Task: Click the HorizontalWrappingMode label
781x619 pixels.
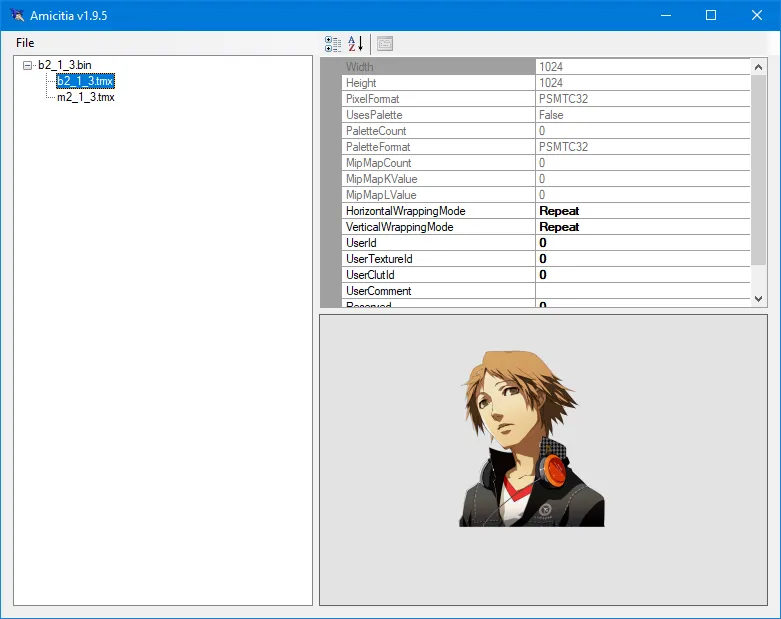Action: point(405,211)
